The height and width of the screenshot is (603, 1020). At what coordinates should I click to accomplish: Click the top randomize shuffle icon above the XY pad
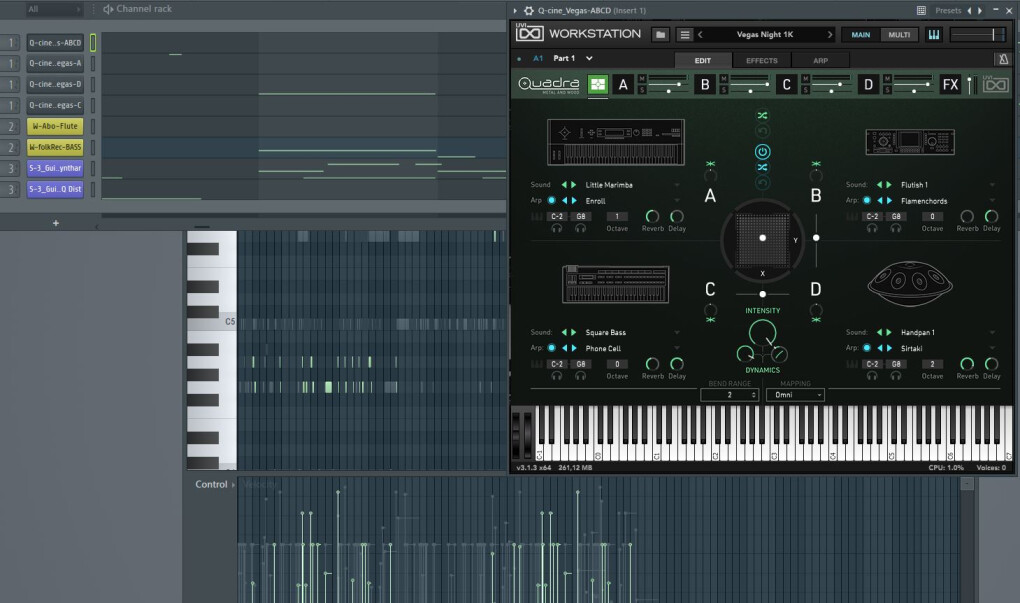pyautogui.click(x=762, y=116)
